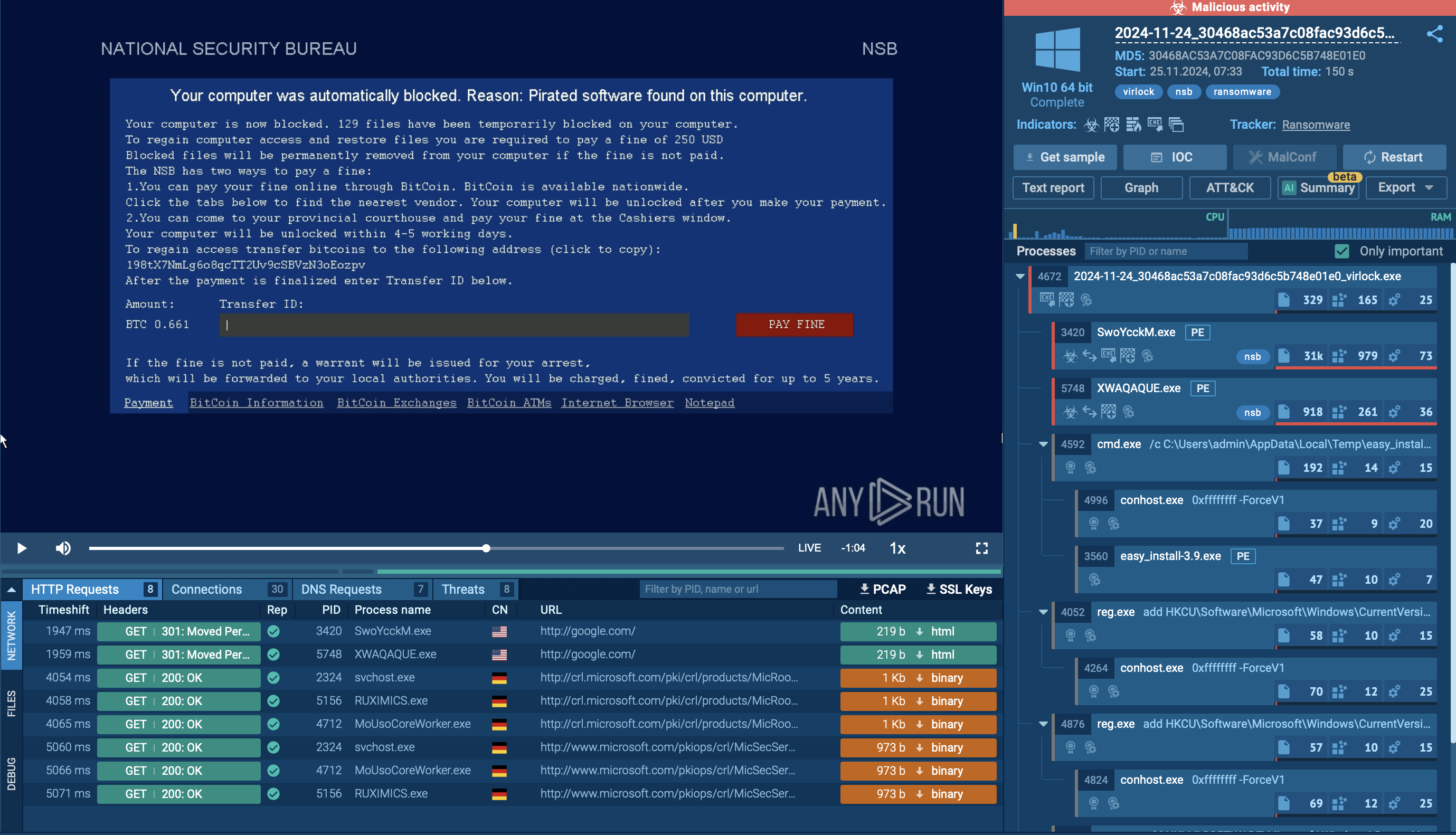
Task: Open the Export dropdown
Action: [1405, 187]
